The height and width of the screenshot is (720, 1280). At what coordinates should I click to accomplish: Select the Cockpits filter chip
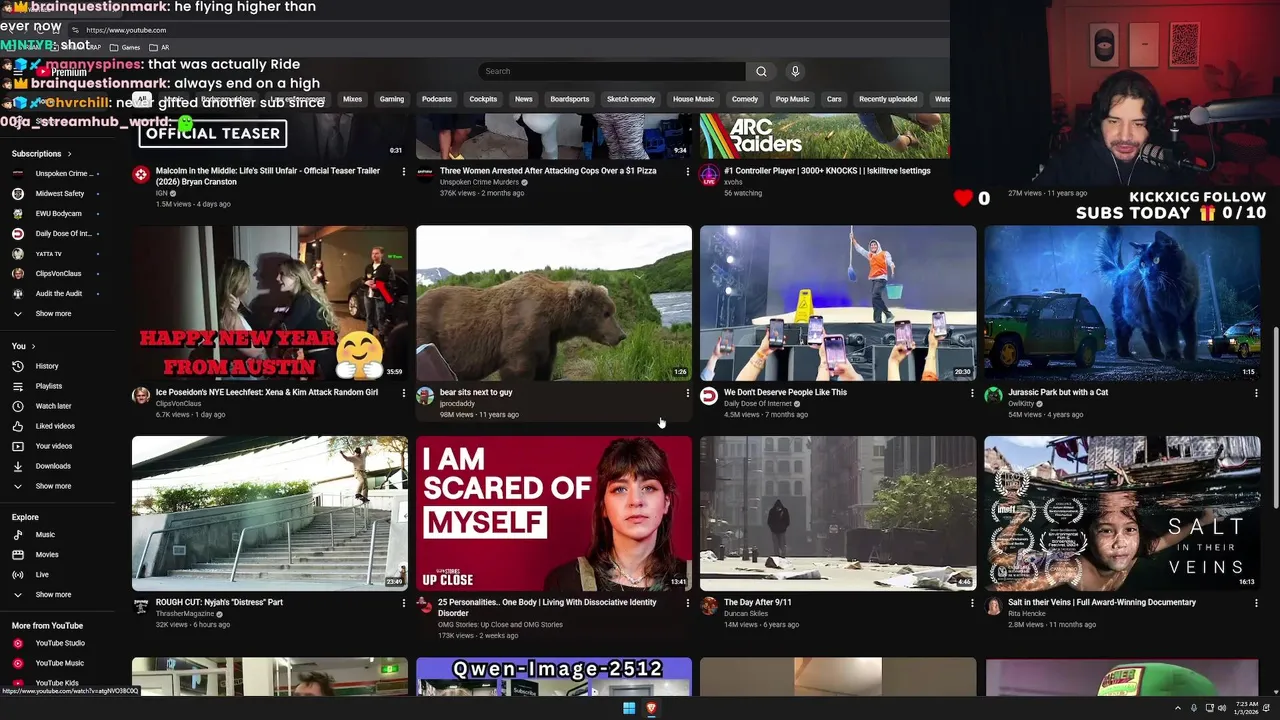(x=483, y=99)
